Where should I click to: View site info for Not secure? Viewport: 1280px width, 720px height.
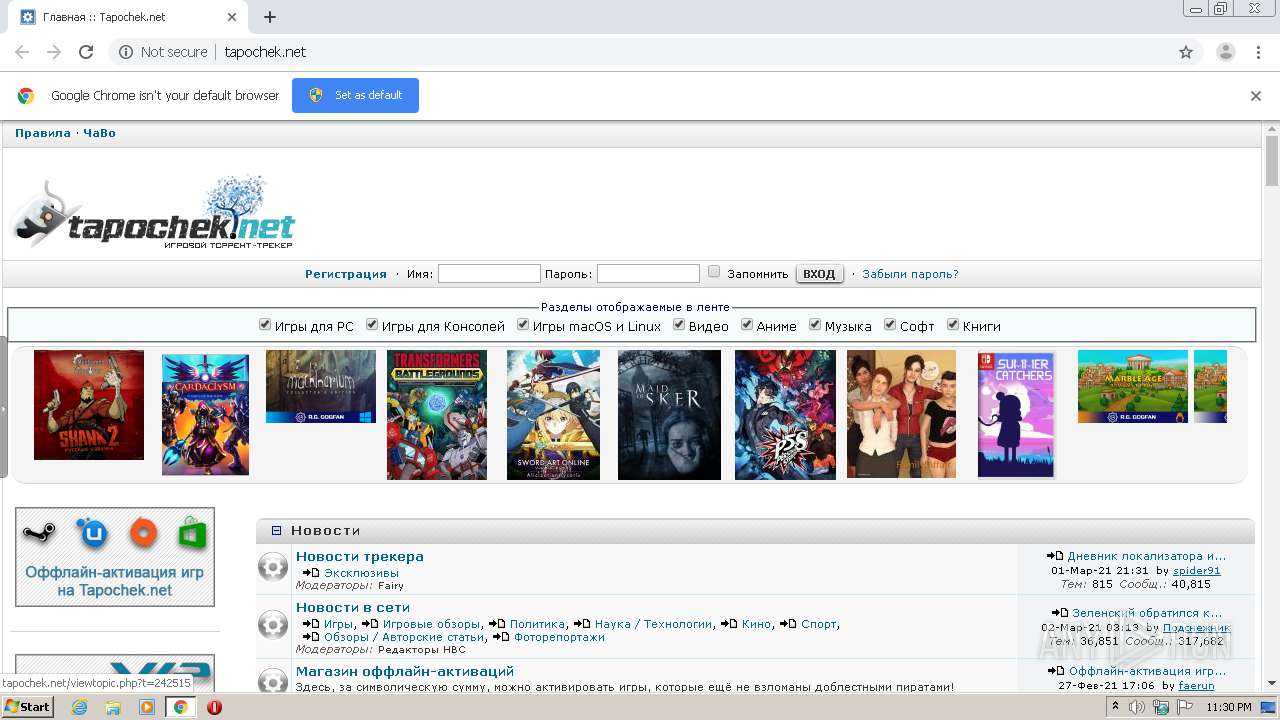pyautogui.click(x=163, y=52)
